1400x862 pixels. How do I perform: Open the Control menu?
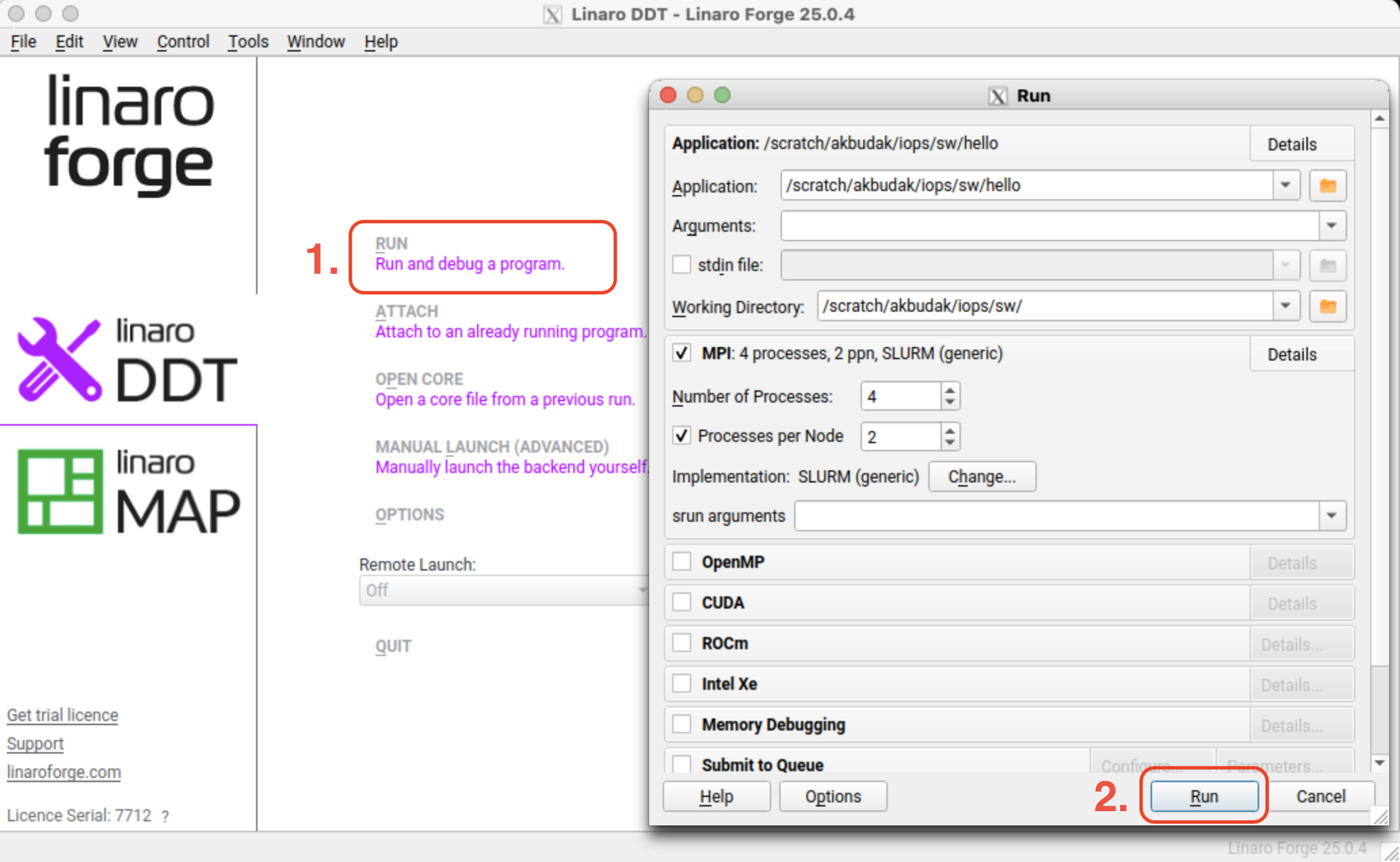click(183, 42)
